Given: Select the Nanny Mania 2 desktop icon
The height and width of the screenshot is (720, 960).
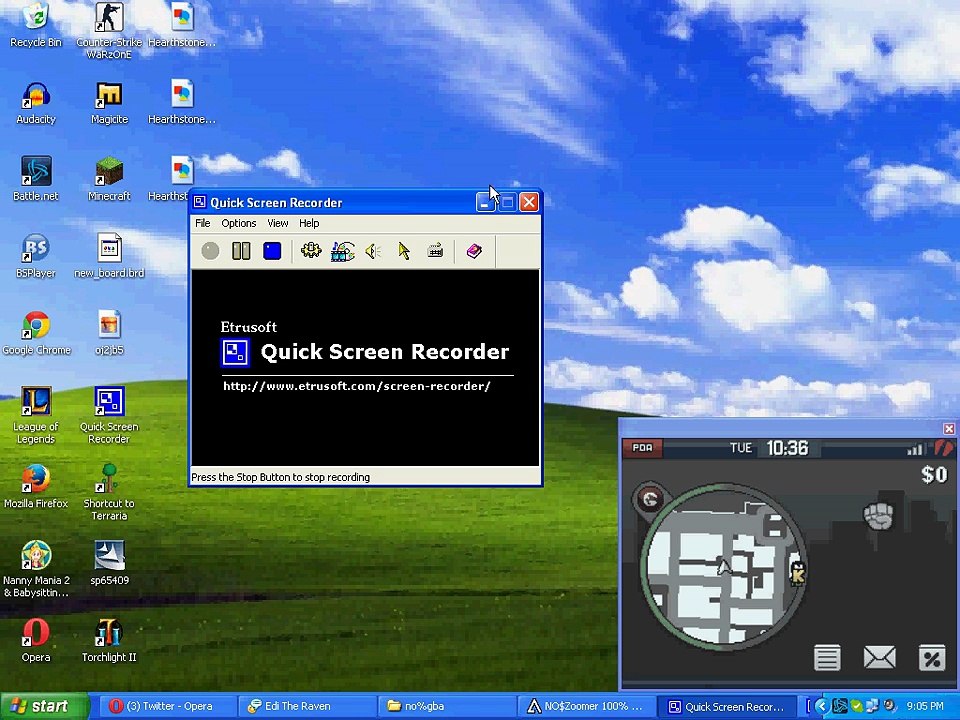Looking at the screenshot, I should pos(36,569).
